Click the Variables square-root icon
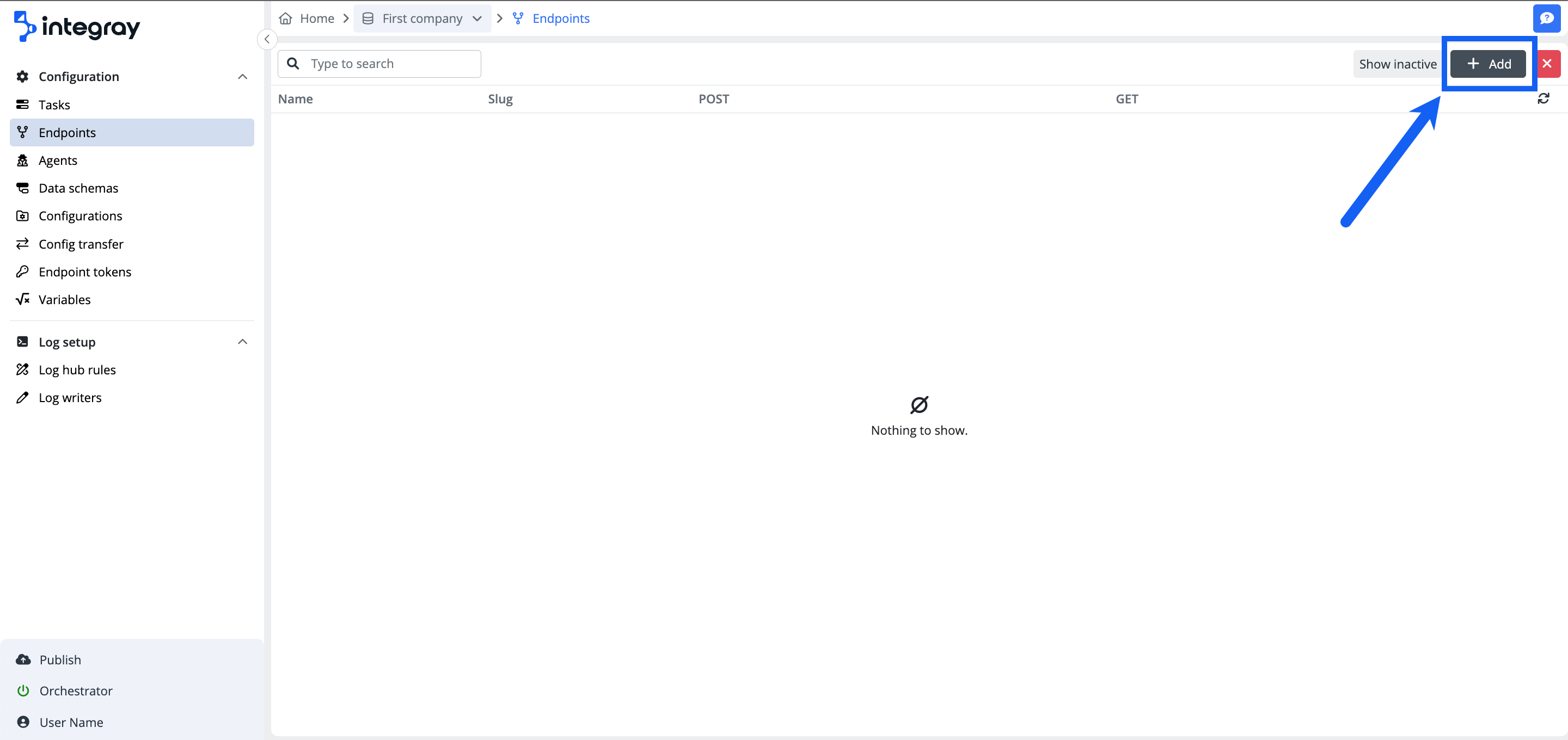This screenshot has width=1568, height=740. coord(22,299)
